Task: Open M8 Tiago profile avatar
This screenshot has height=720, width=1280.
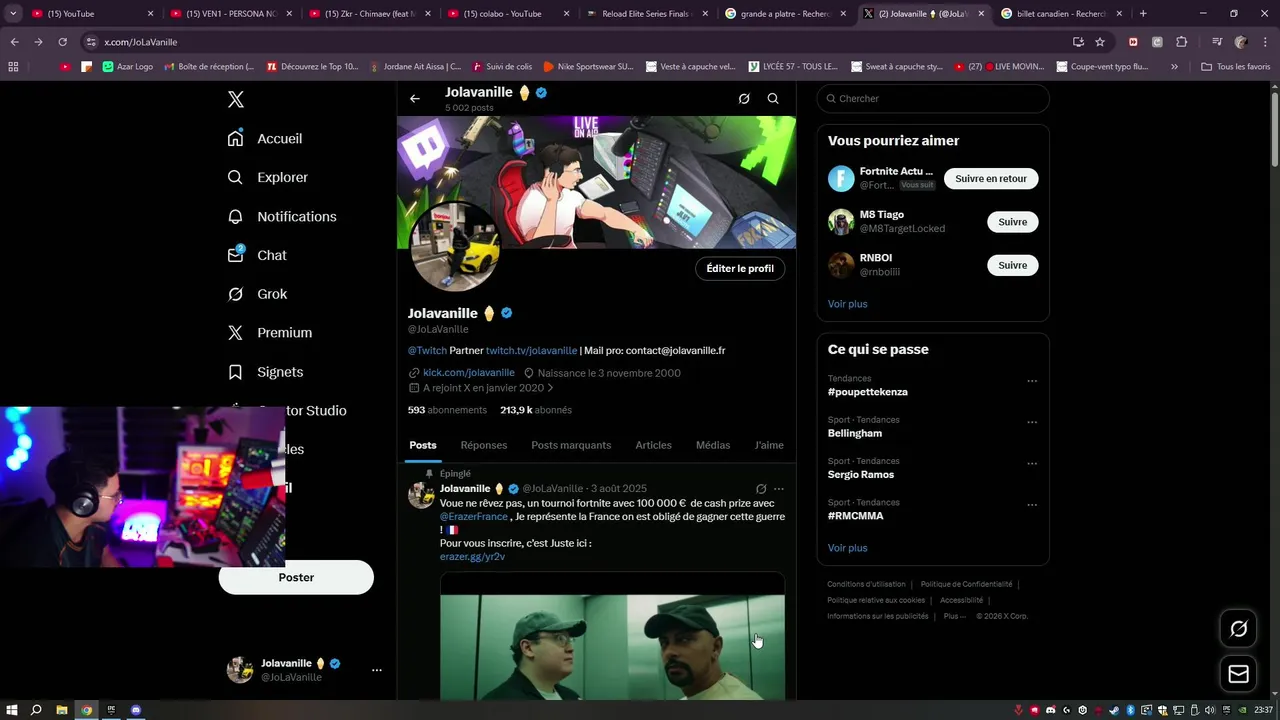Action: click(x=841, y=222)
